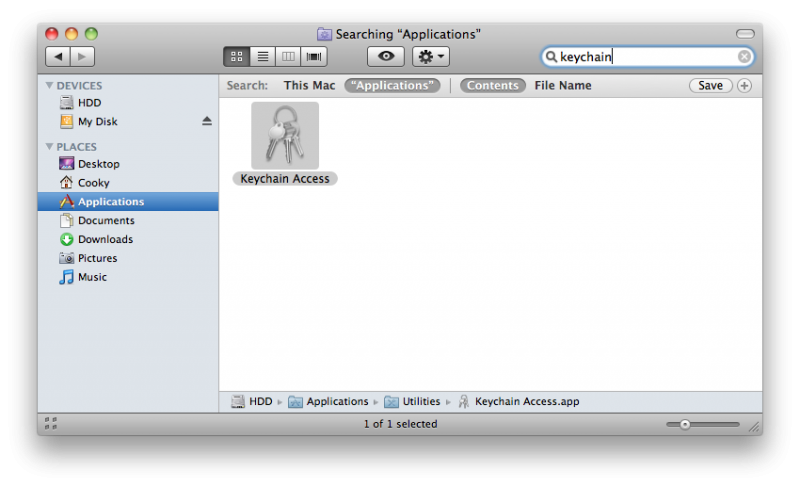Click into the keychain search field
Viewport: 800px width, 487px height.
[647, 57]
